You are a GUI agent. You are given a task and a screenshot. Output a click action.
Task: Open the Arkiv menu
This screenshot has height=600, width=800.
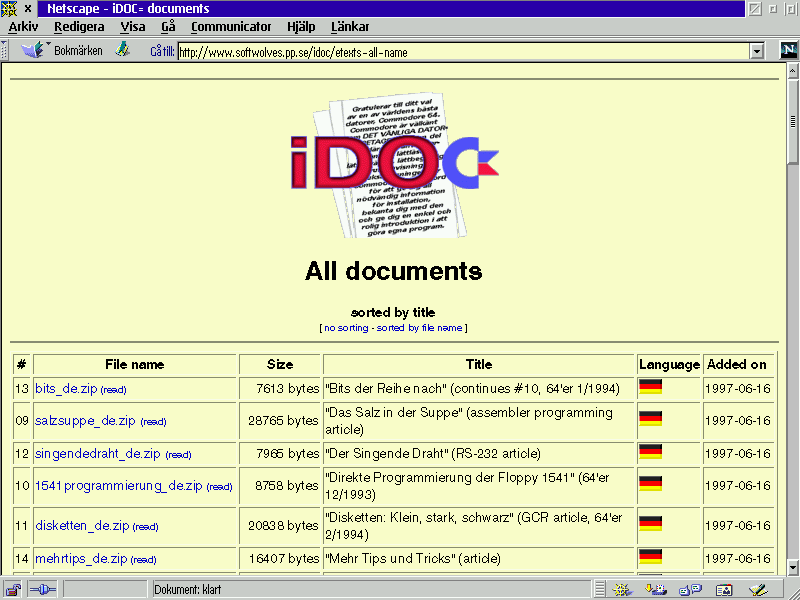click(x=23, y=27)
